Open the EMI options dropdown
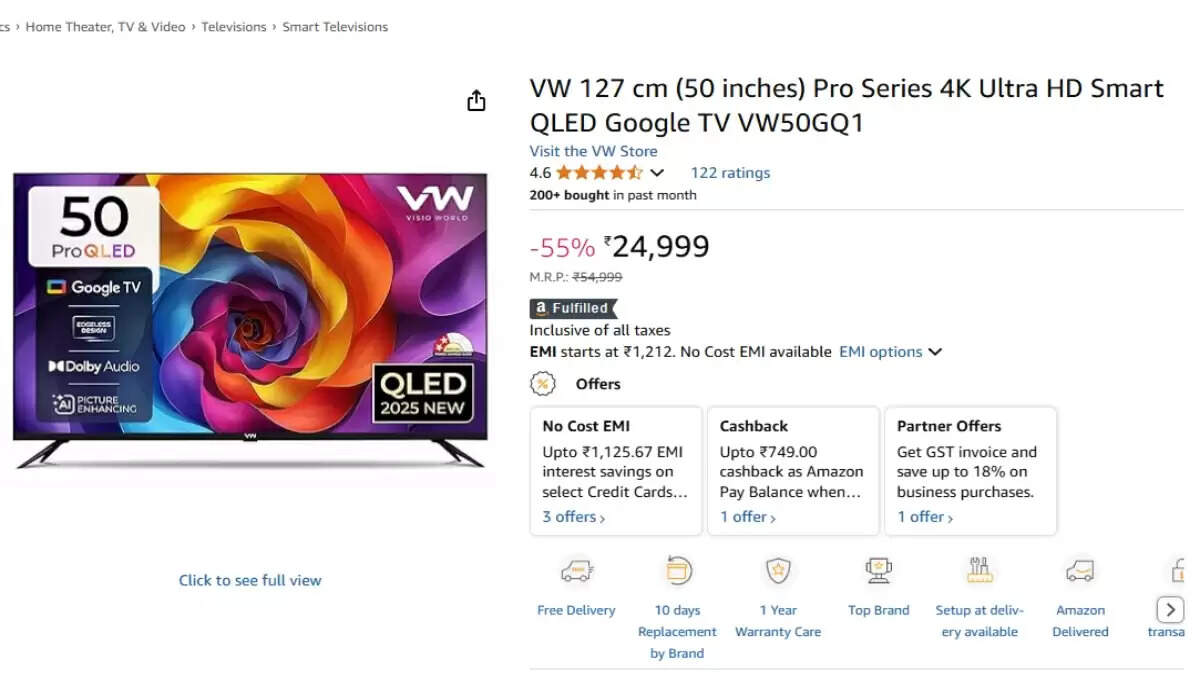 890,352
